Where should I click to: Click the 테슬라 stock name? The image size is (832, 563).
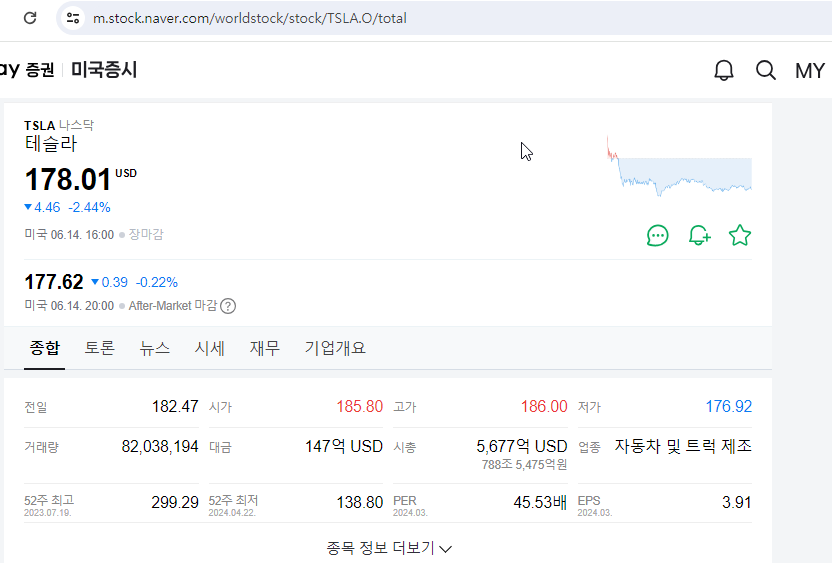51,144
